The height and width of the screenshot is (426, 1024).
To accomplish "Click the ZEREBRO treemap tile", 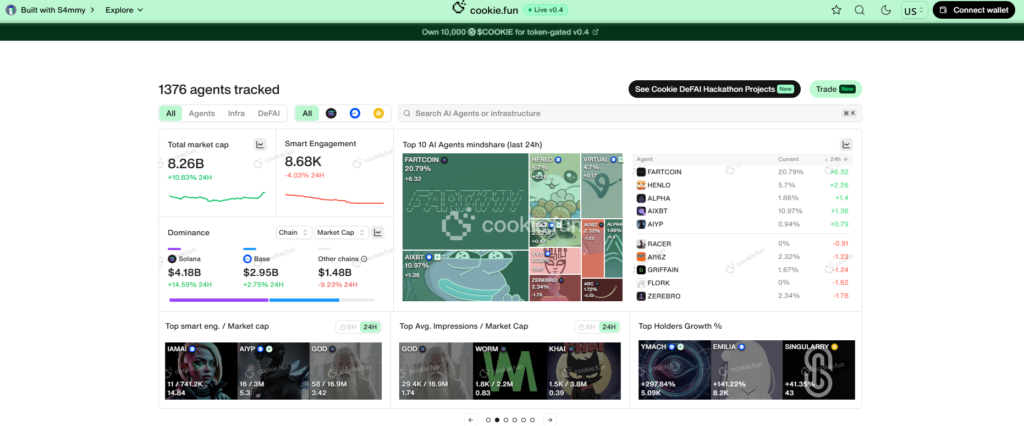I will 554,289.
